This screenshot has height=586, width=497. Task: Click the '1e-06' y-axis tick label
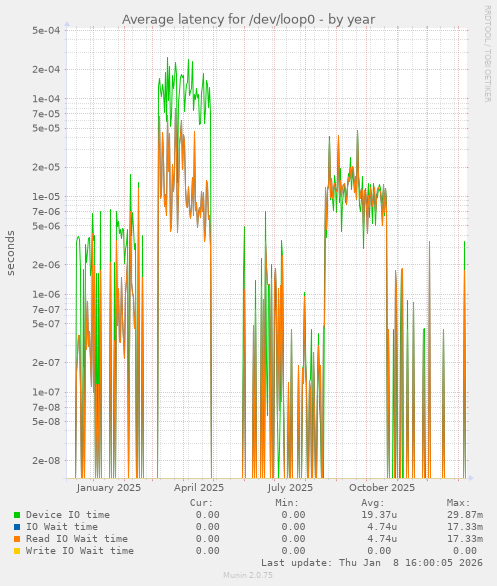[x=46, y=294]
